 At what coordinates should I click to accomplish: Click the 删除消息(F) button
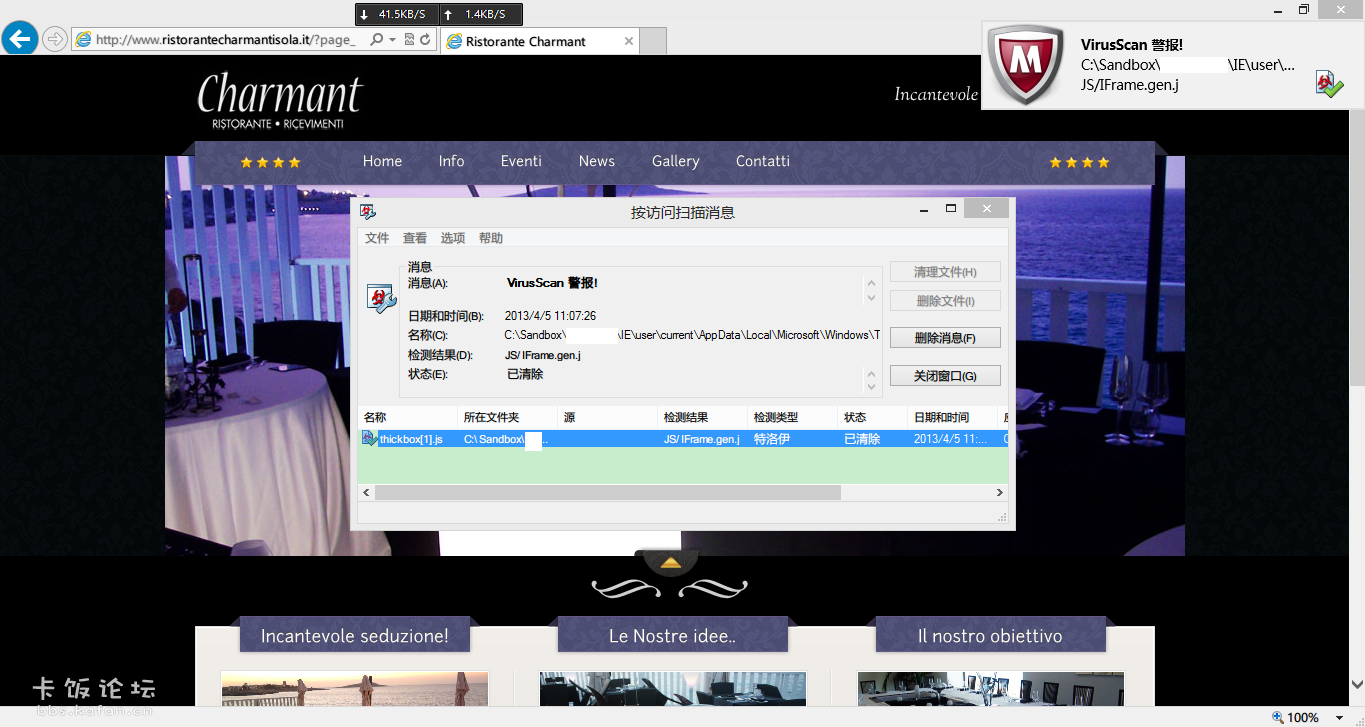tap(945, 338)
